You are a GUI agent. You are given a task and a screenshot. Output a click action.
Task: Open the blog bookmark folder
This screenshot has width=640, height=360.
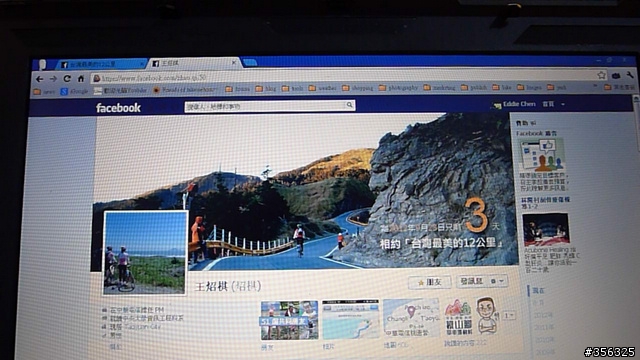pyautogui.click(x=266, y=88)
